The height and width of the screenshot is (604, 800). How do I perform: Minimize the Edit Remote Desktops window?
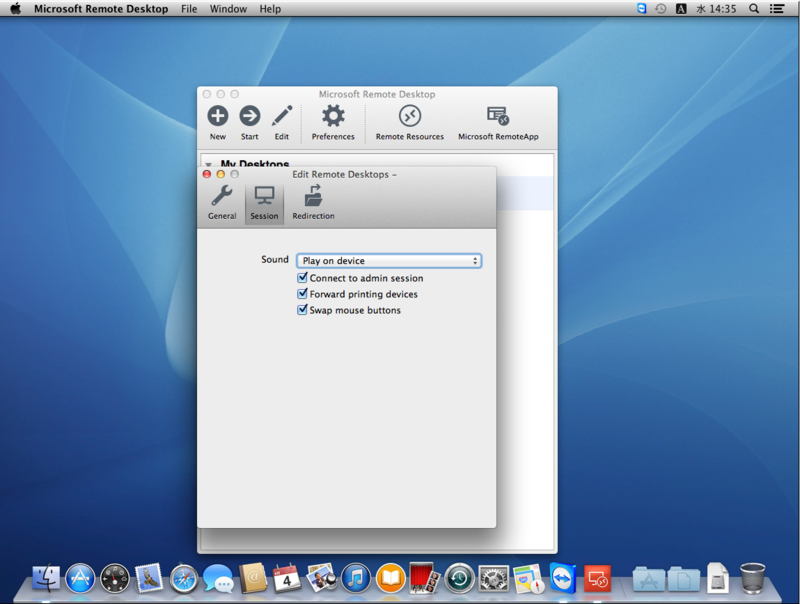pos(220,174)
